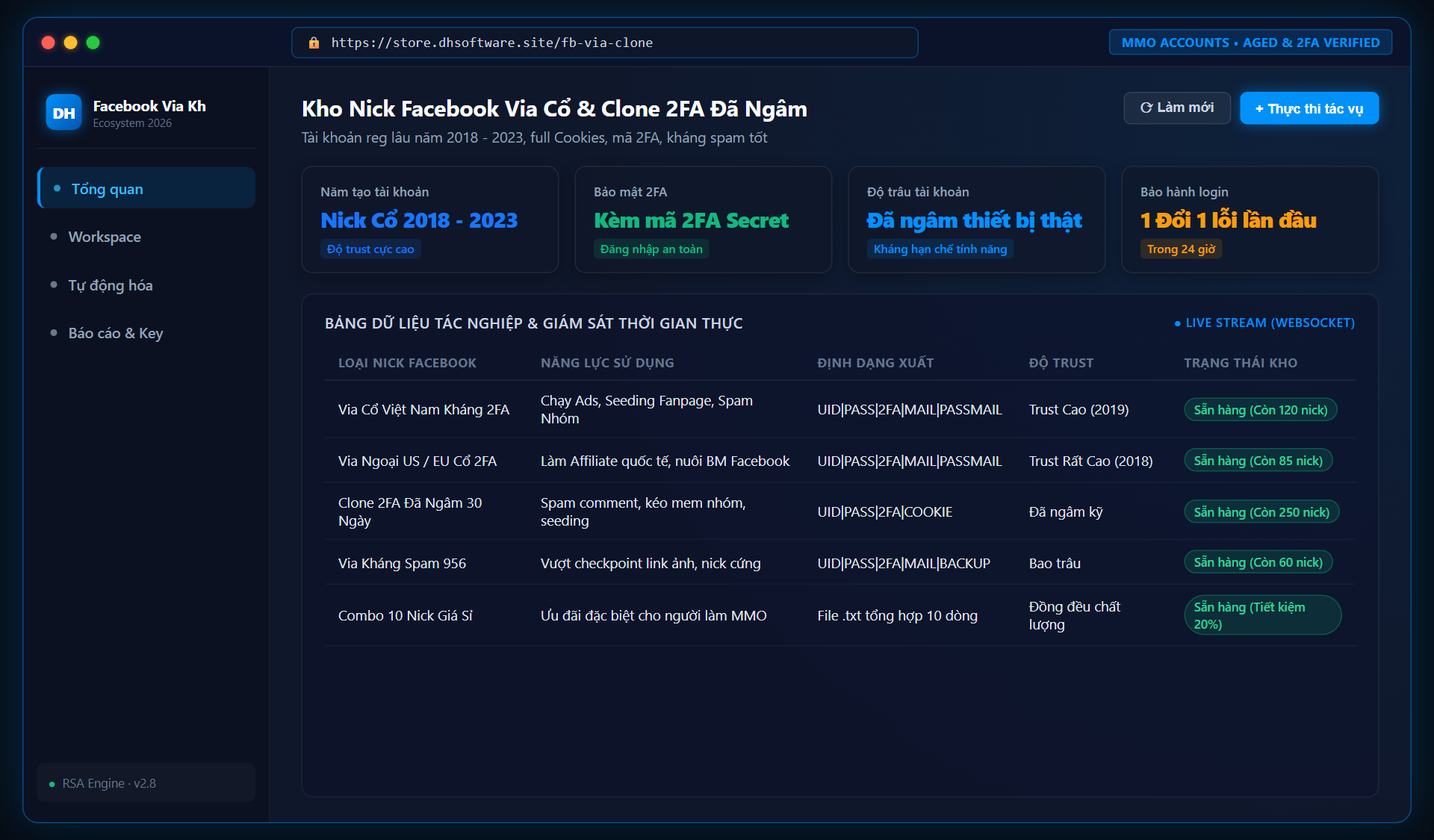
Task: Click the store URL address field
Action: 605,43
